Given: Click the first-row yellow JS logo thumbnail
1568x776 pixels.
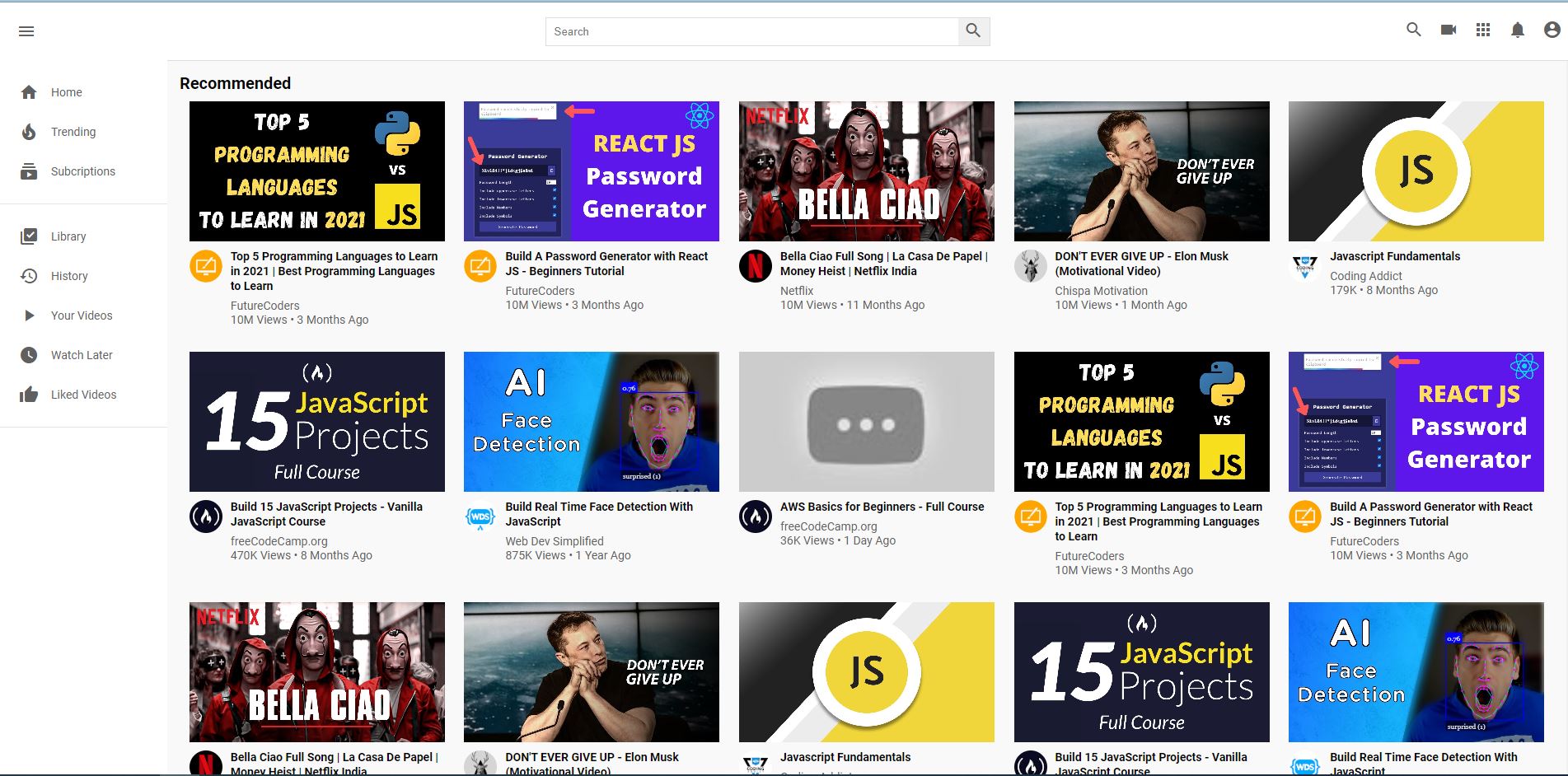Looking at the screenshot, I should (1416, 171).
